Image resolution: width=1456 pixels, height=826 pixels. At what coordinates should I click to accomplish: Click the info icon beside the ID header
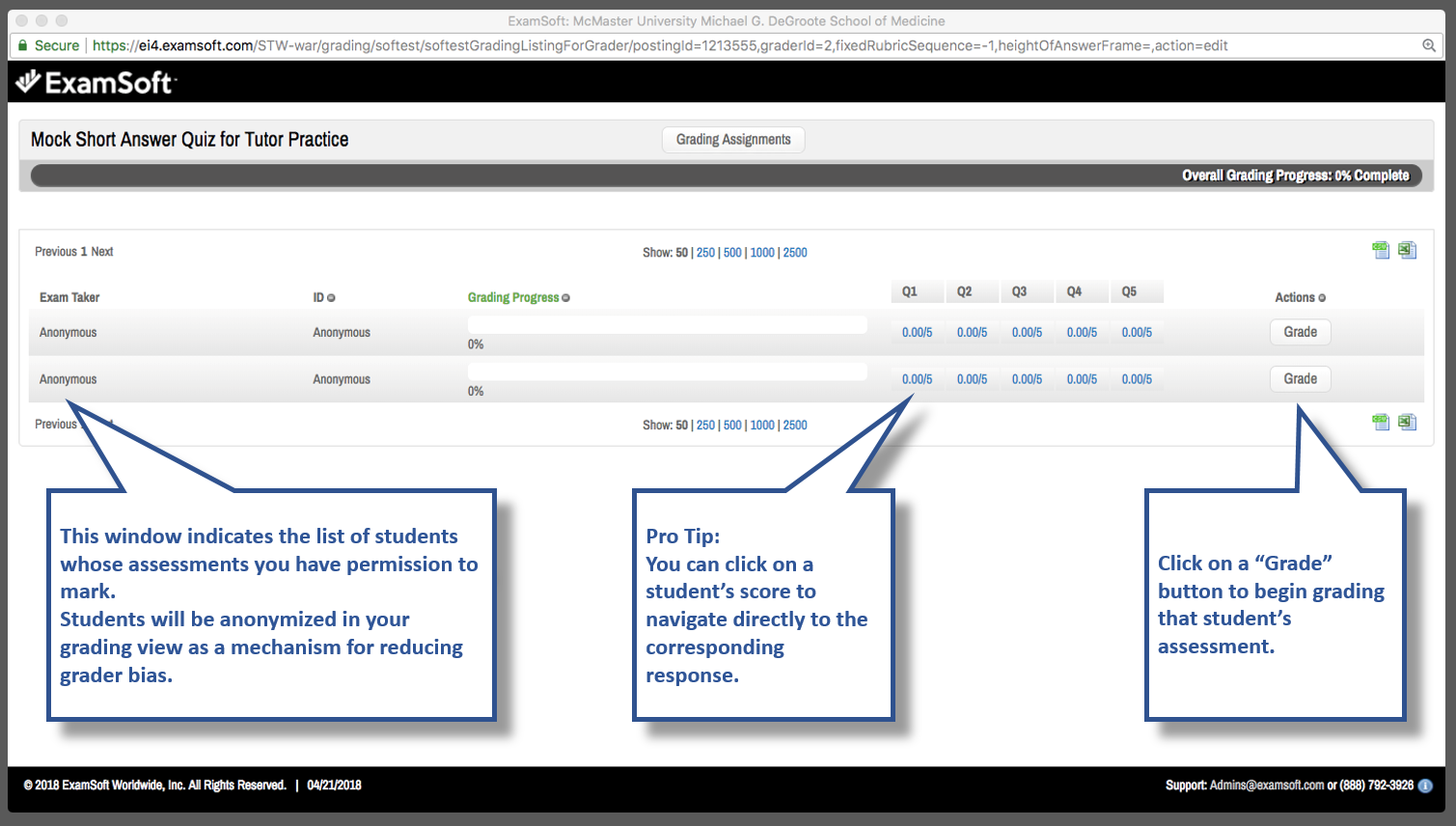coord(331,298)
